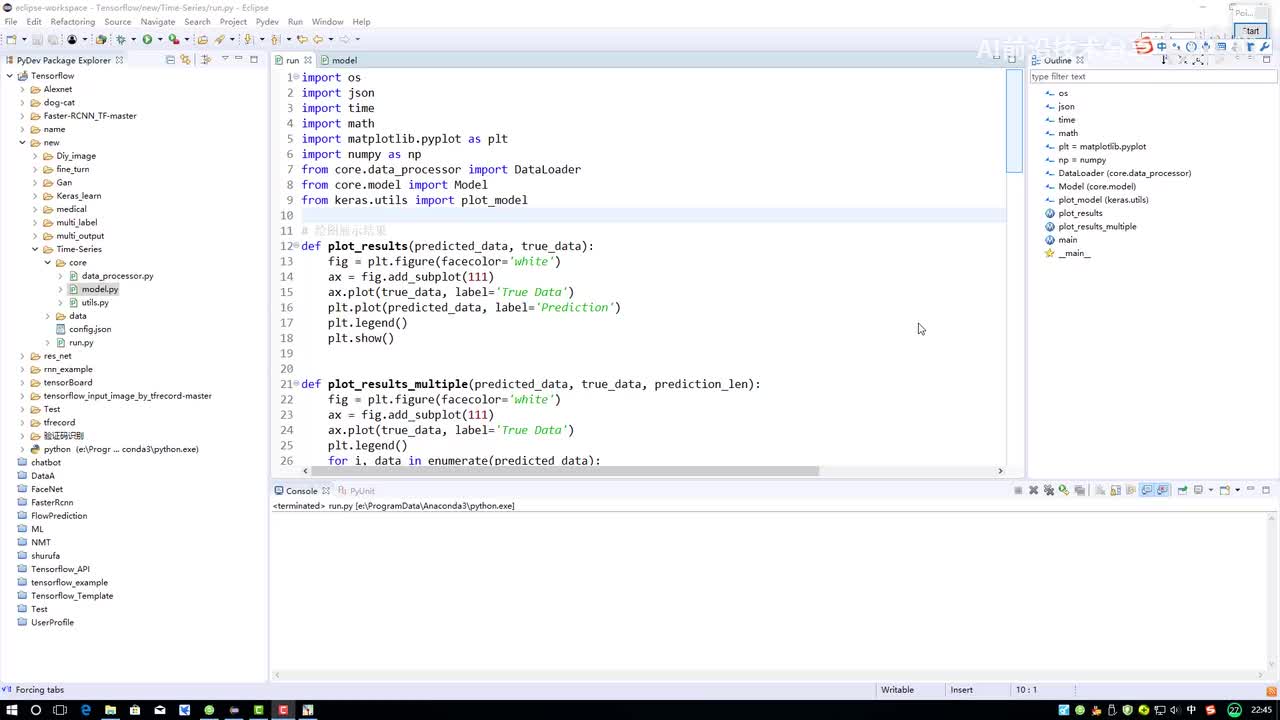Click the Debug bug icon in toolbar
The image size is (1280, 720).
120,39
